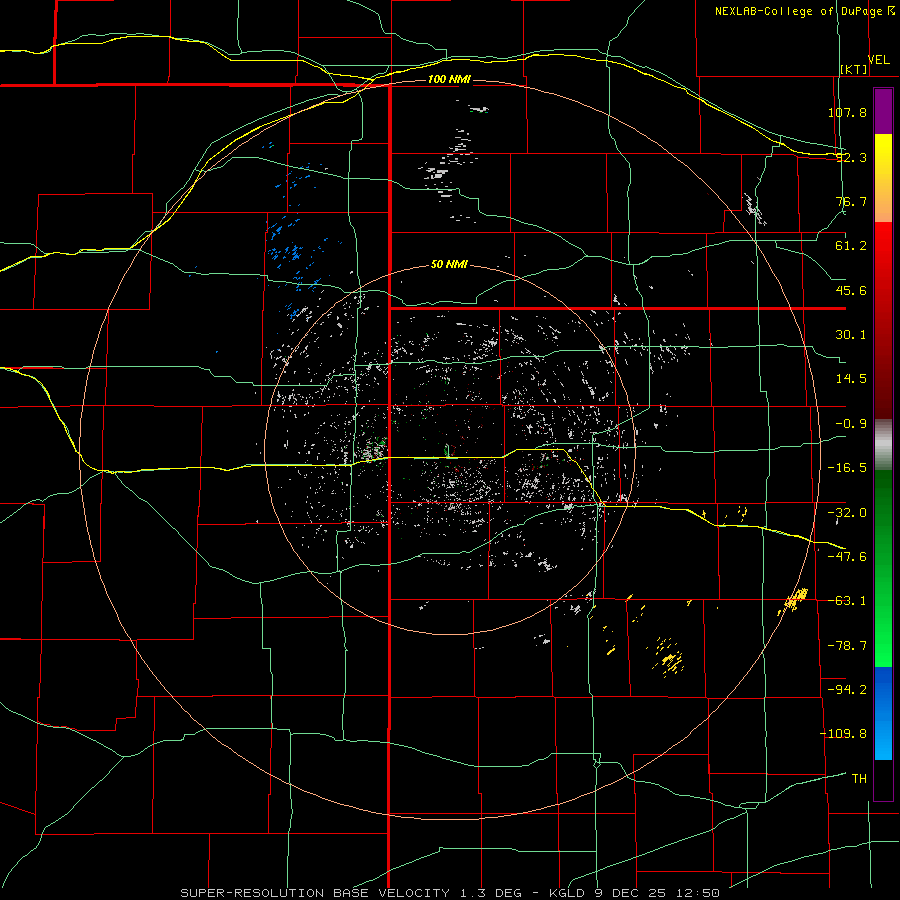Viewport: 900px width, 900px height.
Task: Click the 50 NMI range ring label
Action: (x=449, y=265)
